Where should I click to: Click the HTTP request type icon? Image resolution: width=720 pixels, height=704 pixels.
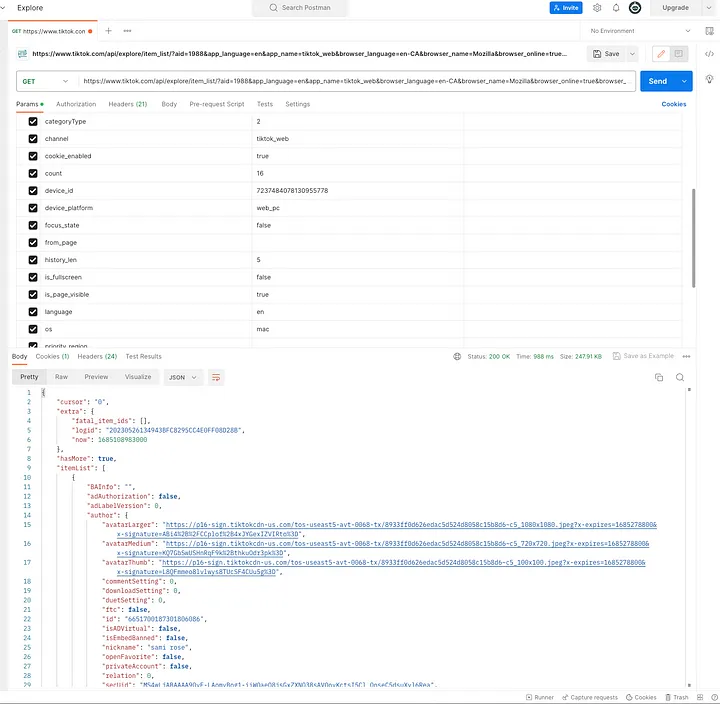click(22, 54)
